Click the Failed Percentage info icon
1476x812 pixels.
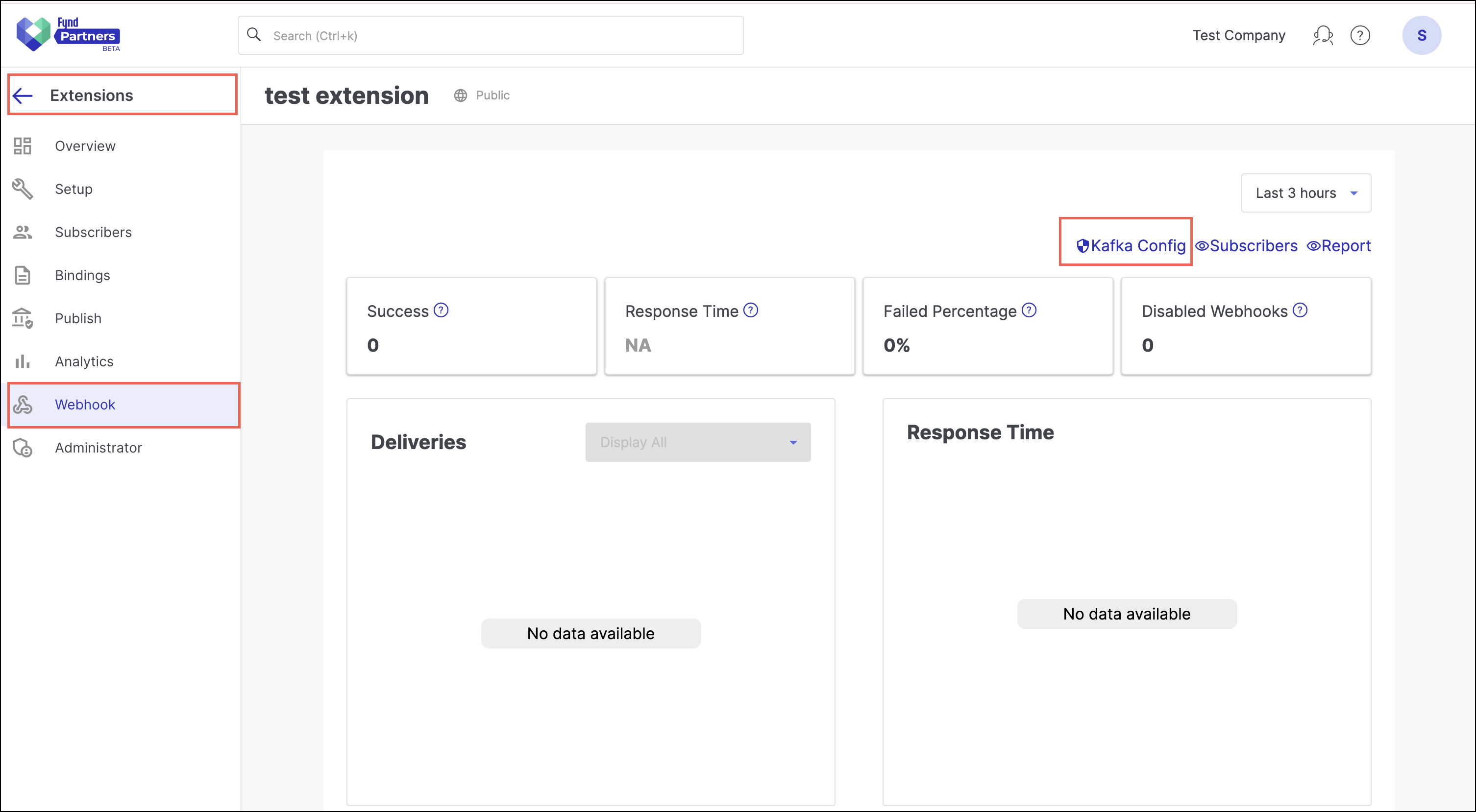click(x=1029, y=310)
